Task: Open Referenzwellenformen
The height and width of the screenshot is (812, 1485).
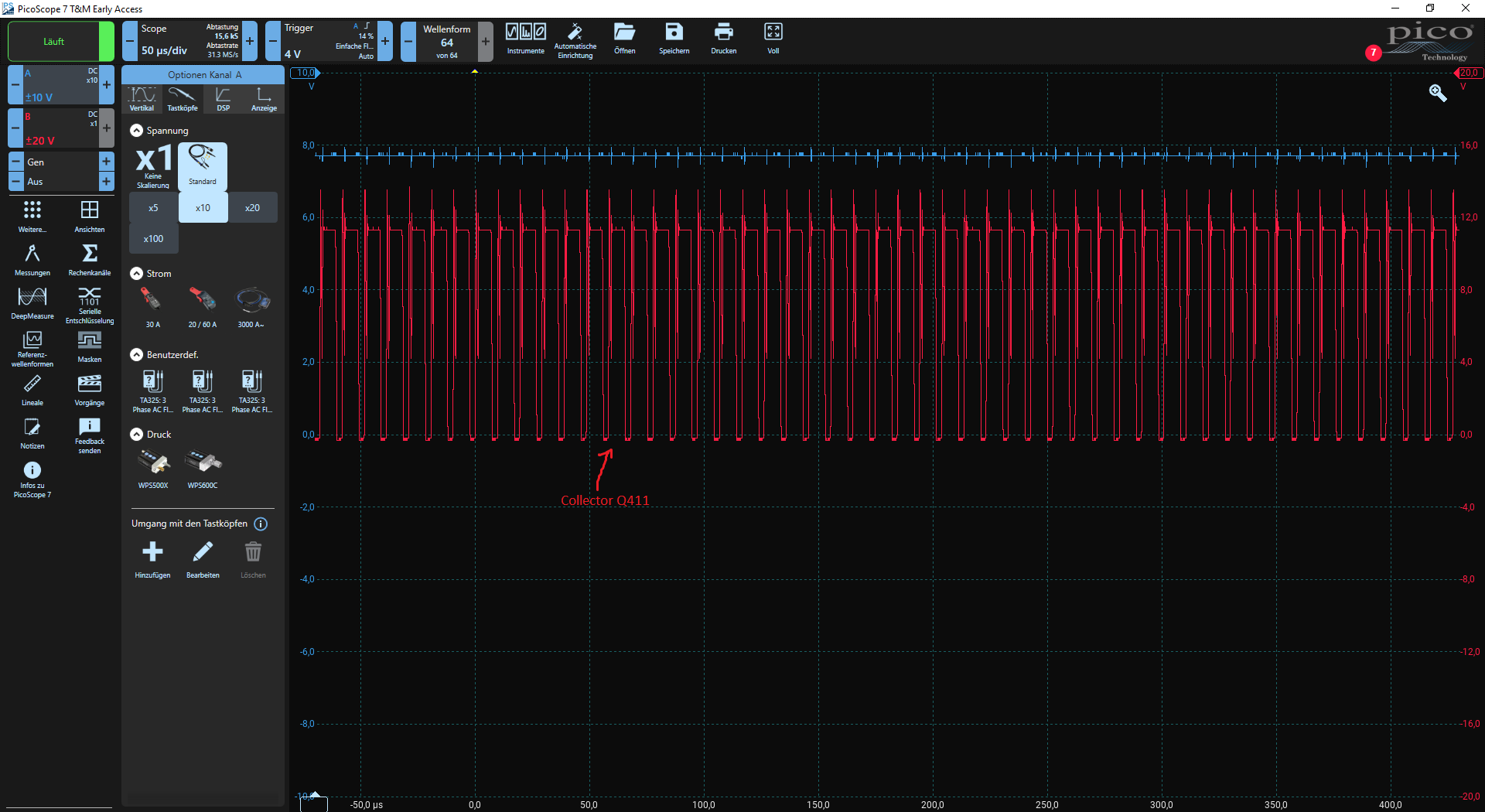Action: click(x=32, y=349)
